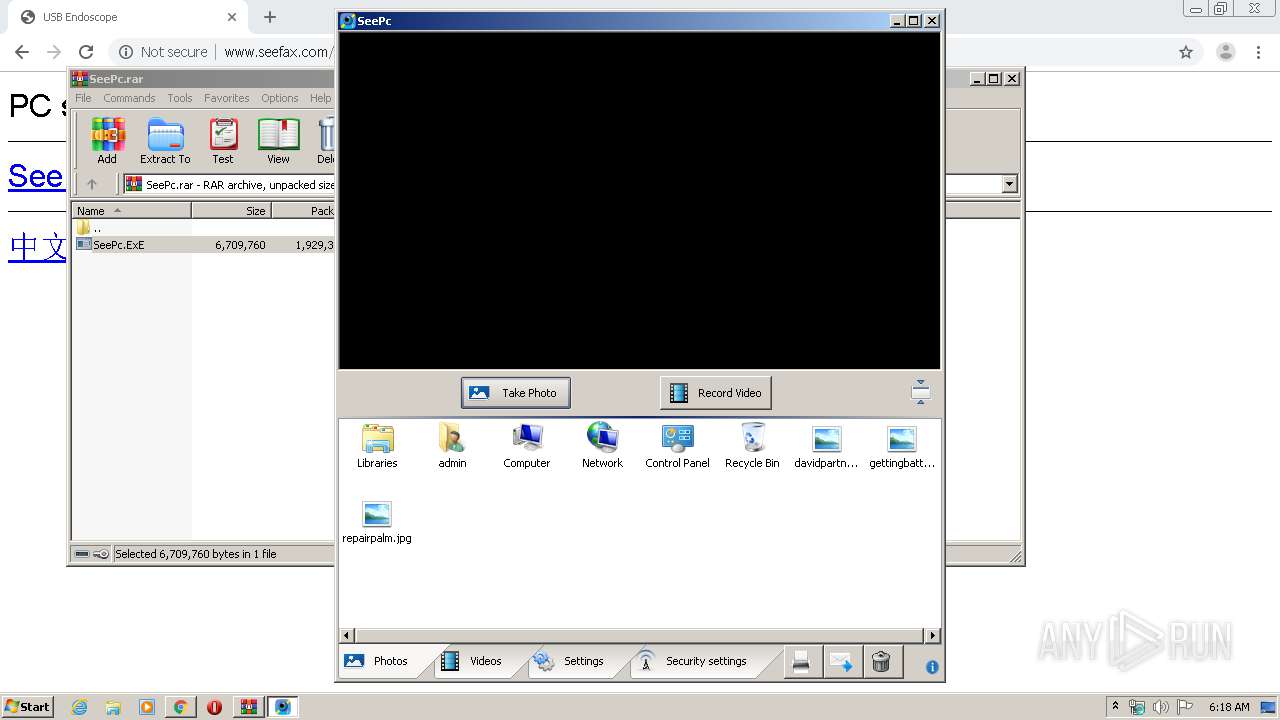
Task: Click the send by email icon
Action: click(x=841, y=662)
